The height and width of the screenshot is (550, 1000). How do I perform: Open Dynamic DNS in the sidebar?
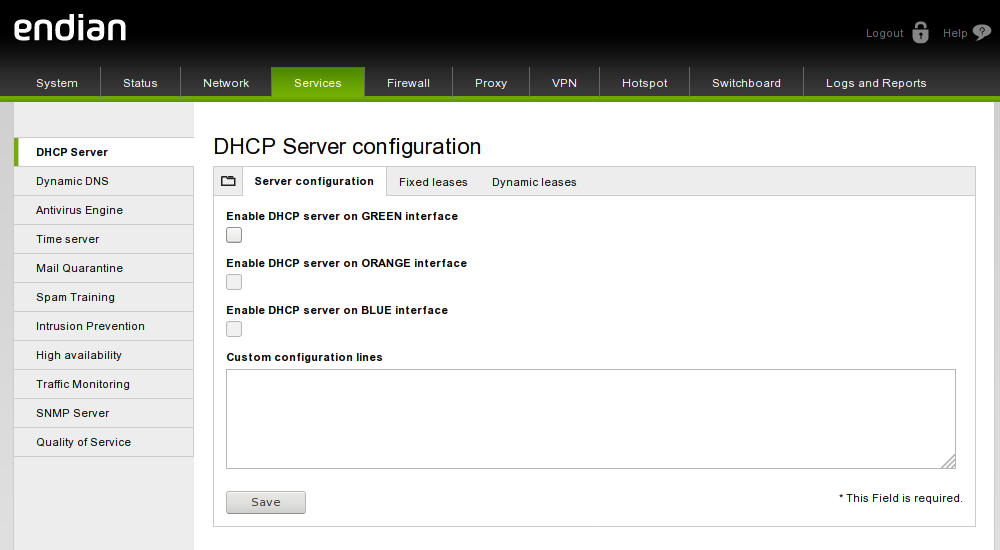click(104, 181)
